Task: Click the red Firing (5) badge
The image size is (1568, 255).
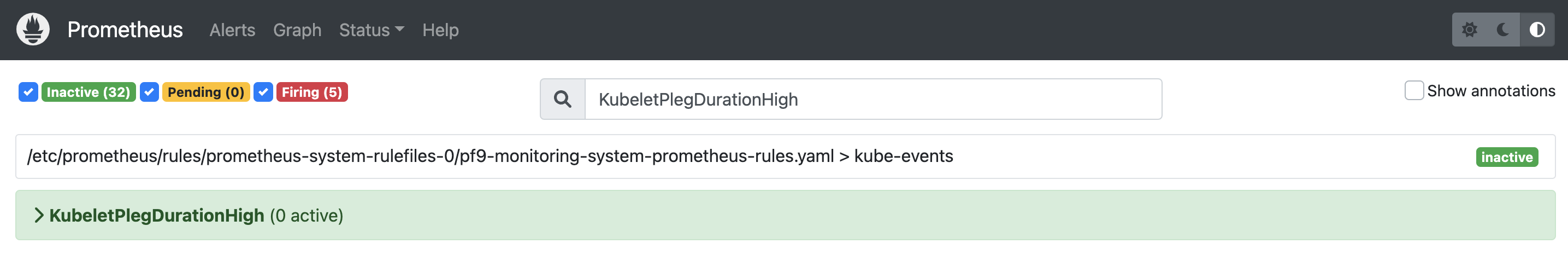Action: point(311,92)
